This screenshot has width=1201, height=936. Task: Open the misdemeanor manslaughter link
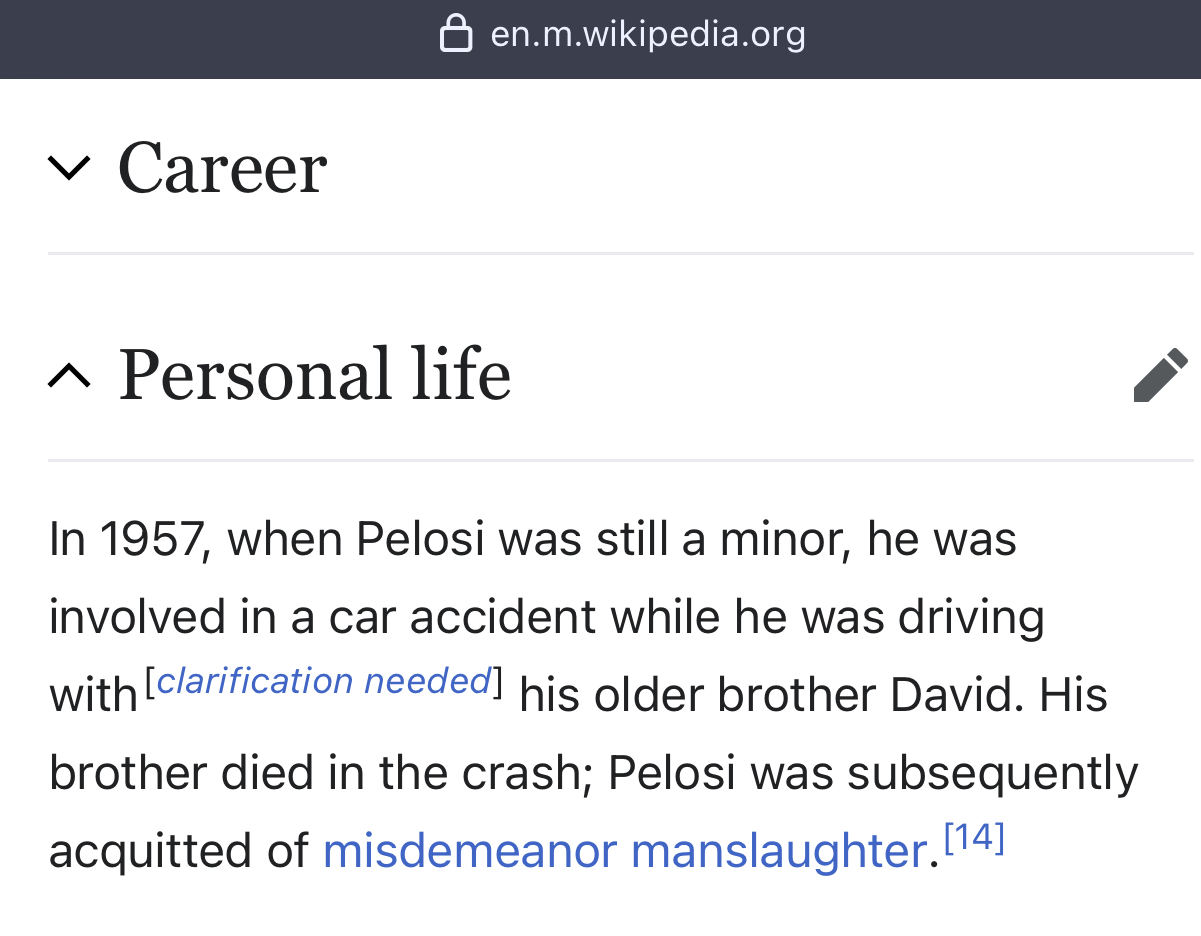pyautogui.click(x=625, y=851)
